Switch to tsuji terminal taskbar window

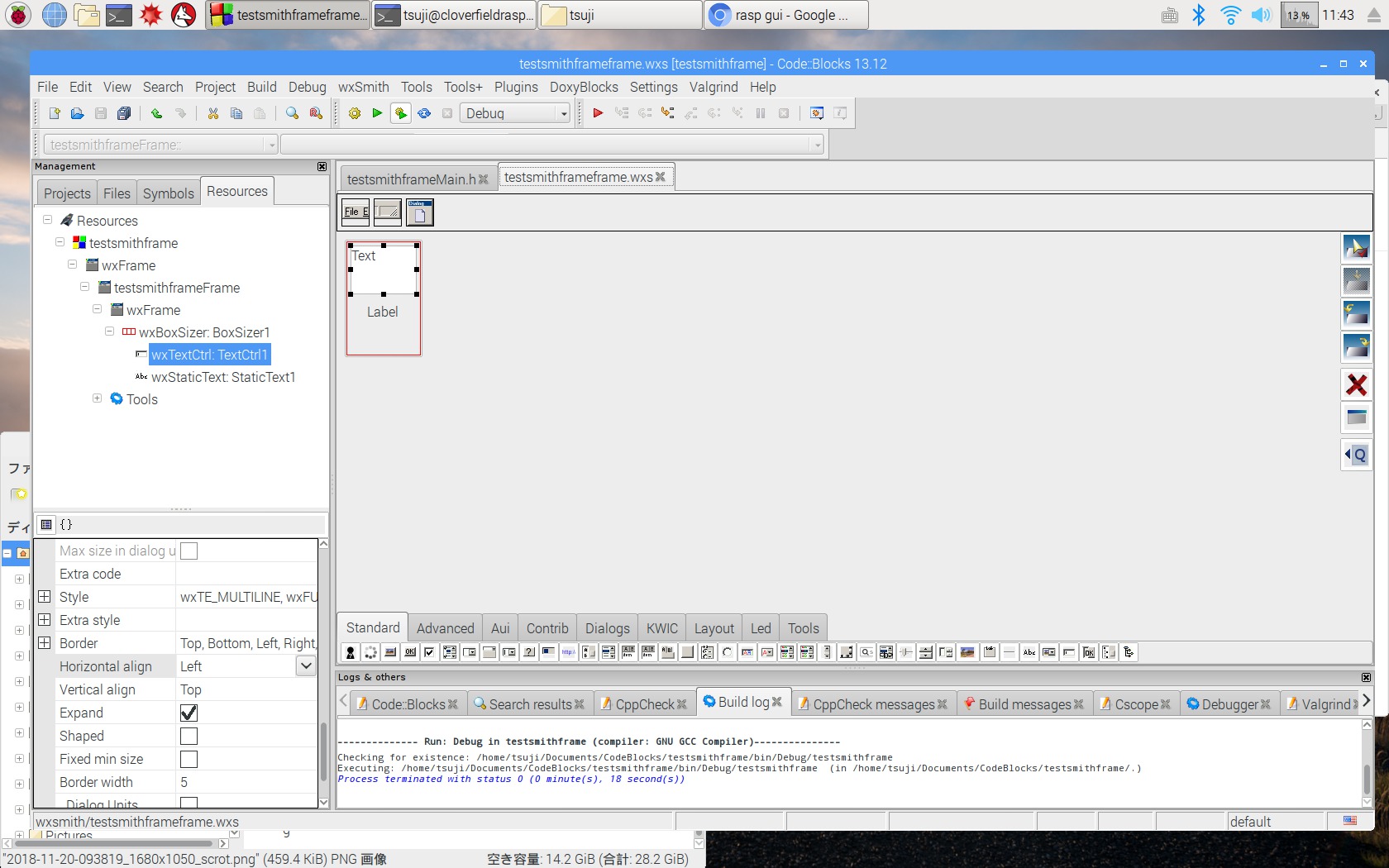click(x=453, y=15)
